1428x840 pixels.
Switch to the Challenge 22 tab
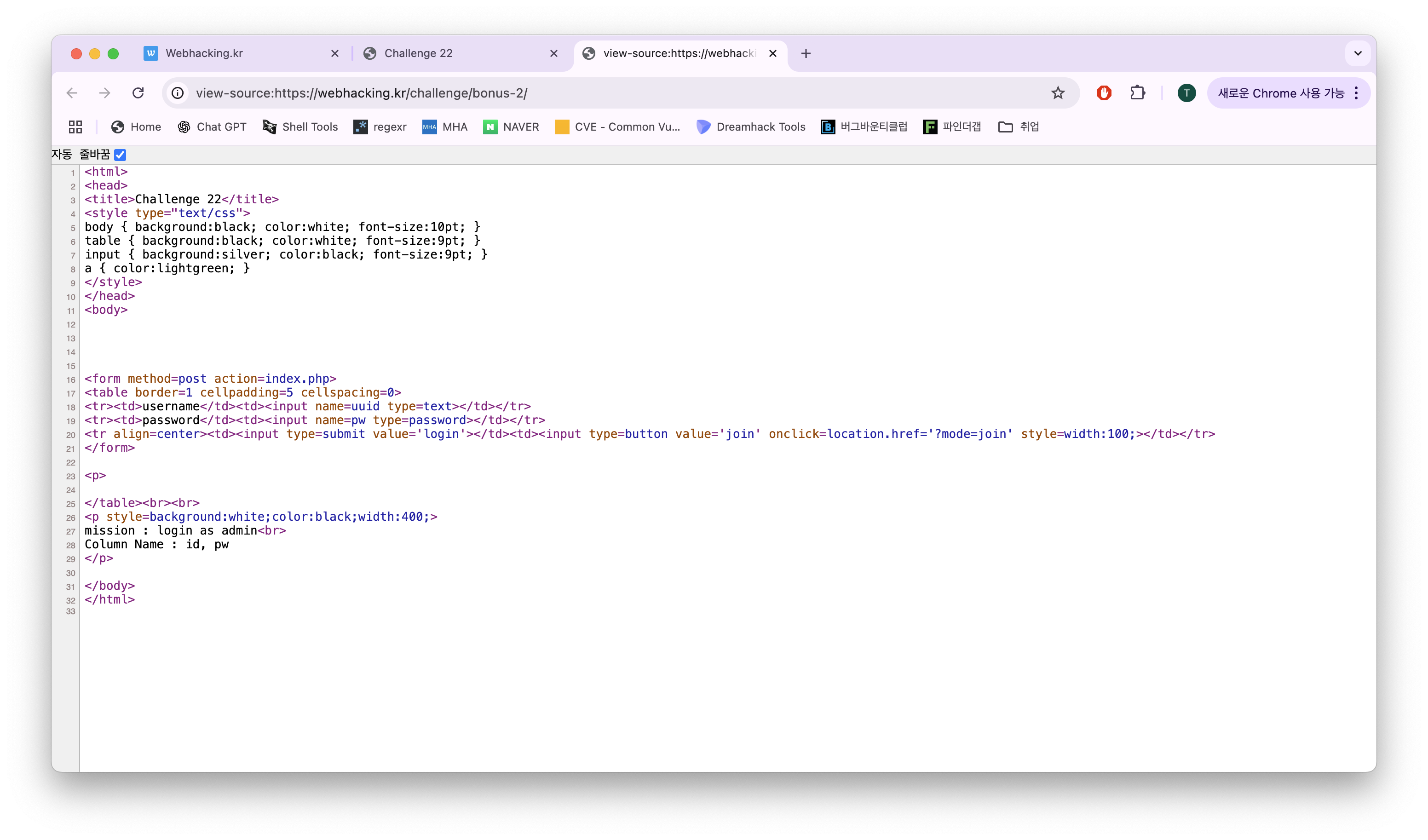coord(418,53)
